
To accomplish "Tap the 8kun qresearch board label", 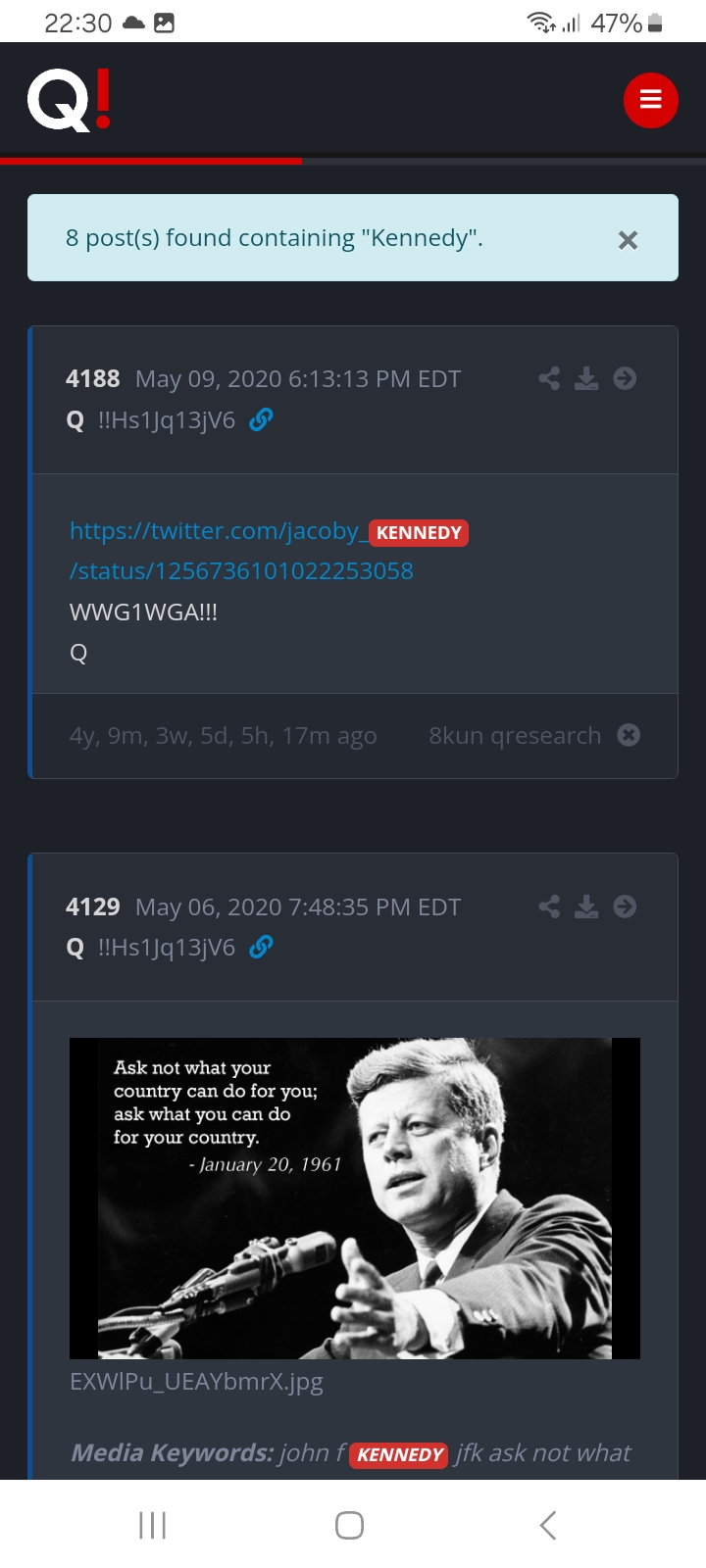I will pyautogui.click(x=515, y=735).
